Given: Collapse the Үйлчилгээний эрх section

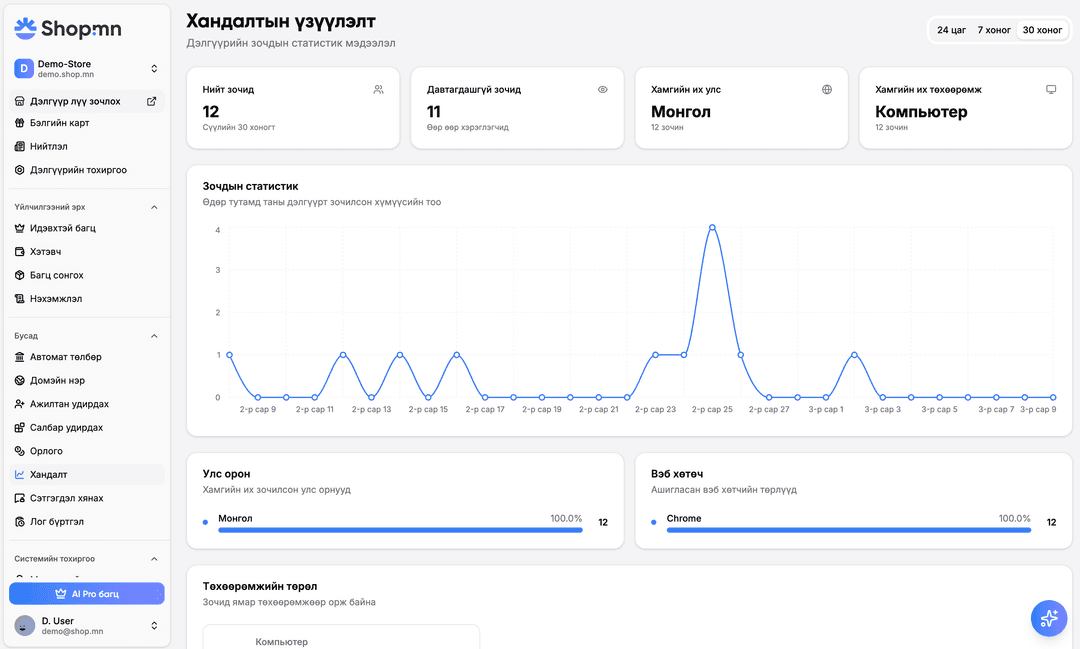Looking at the screenshot, I should [x=154, y=207].
